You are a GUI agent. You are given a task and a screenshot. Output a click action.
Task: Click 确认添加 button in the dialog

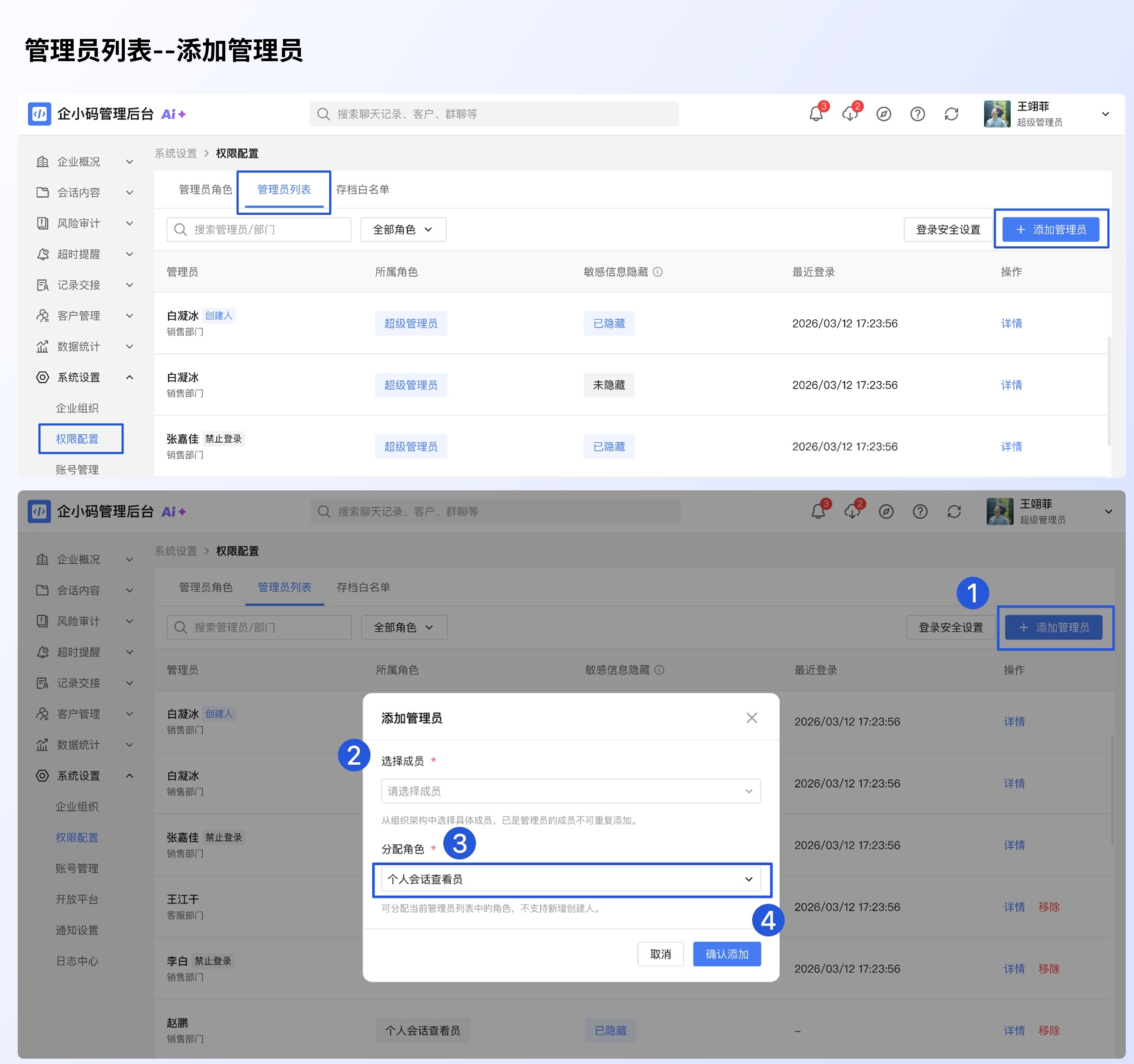[x=727, y=954]
